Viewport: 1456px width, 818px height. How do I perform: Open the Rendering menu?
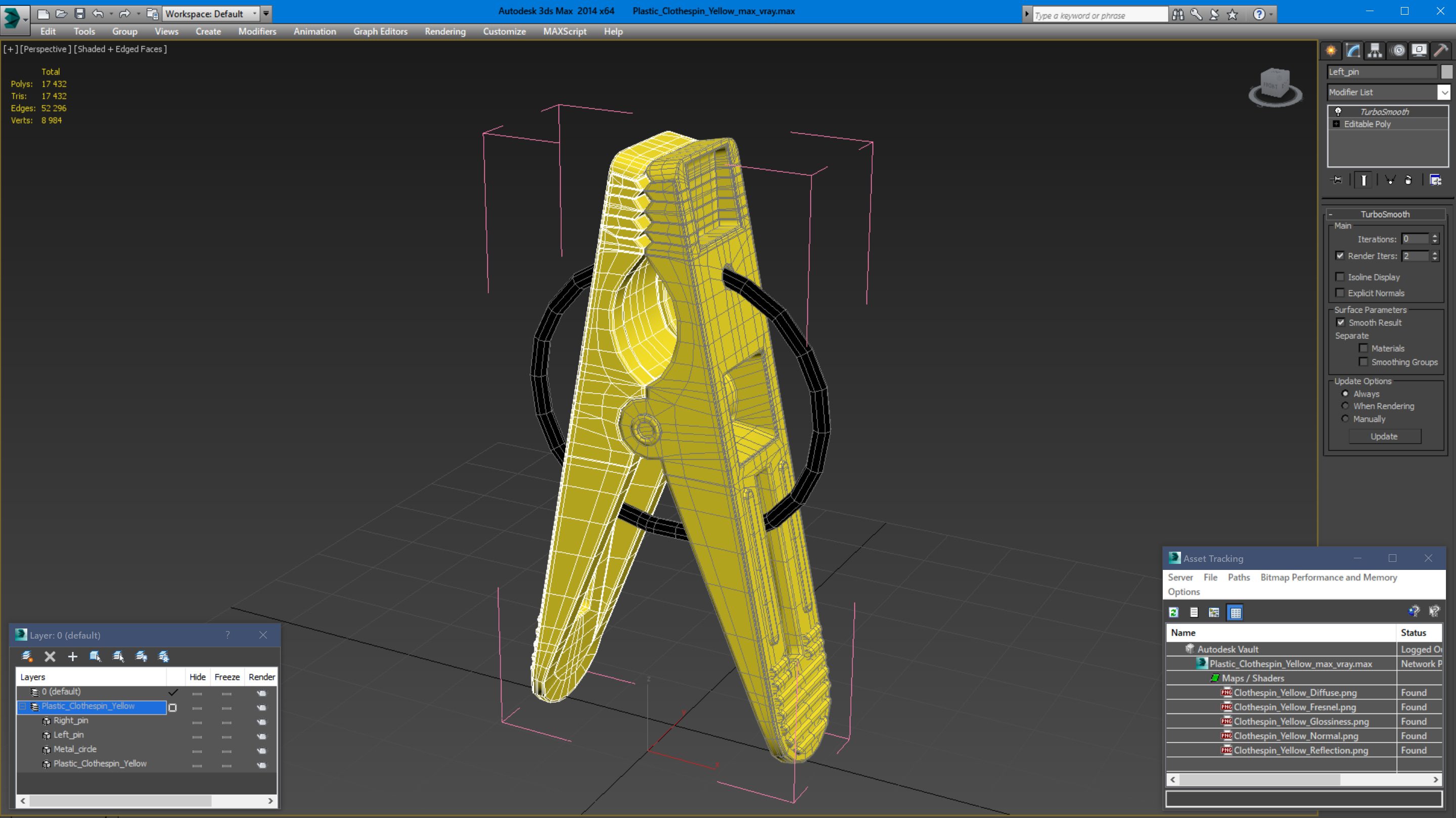445,32
